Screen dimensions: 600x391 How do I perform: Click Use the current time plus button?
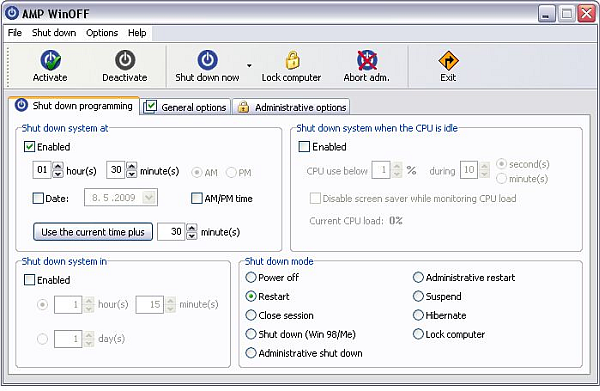(x=93, y=232)
